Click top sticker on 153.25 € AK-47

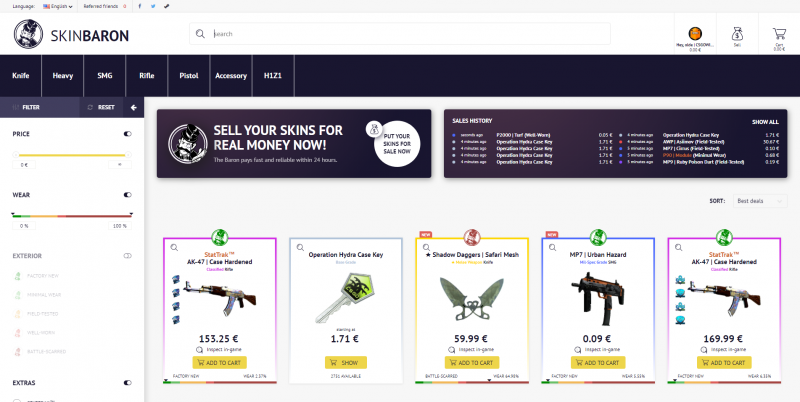176,279
